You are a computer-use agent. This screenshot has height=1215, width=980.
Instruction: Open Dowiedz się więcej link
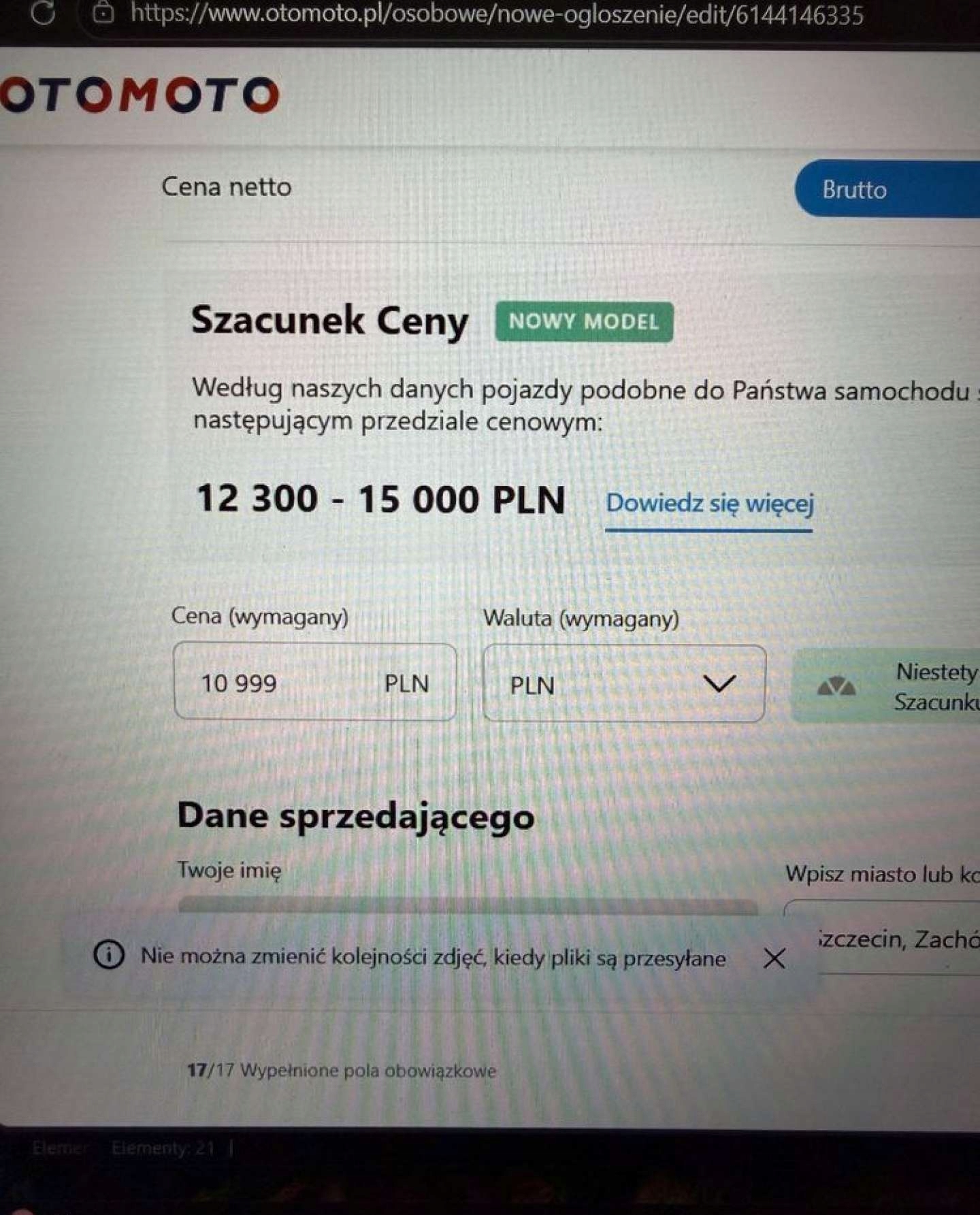709,504
